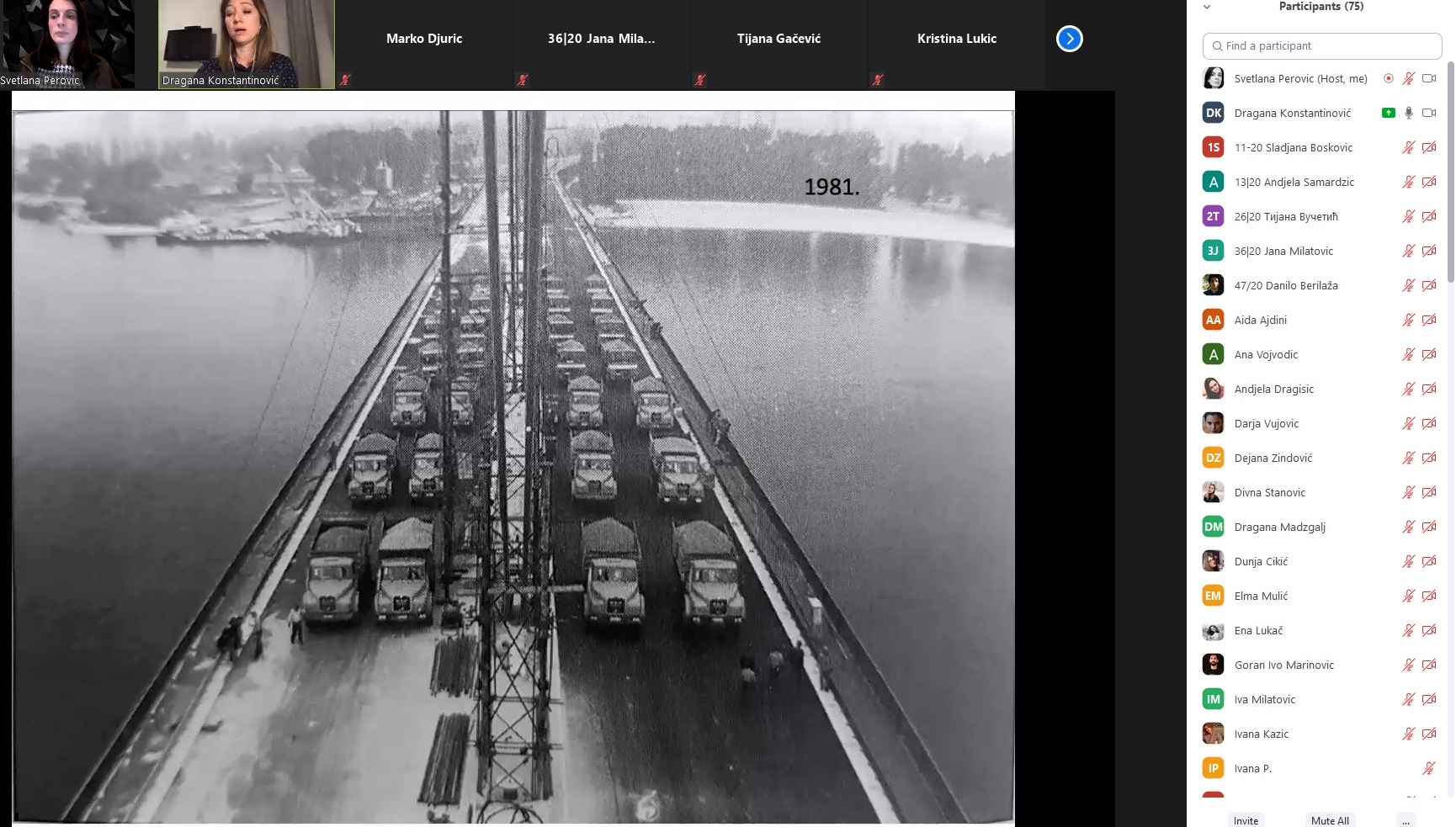Toggle Dragana Konstantinović's microphone icon
Viewport: 1456px width, 827px height.
tap(1409, 113)
